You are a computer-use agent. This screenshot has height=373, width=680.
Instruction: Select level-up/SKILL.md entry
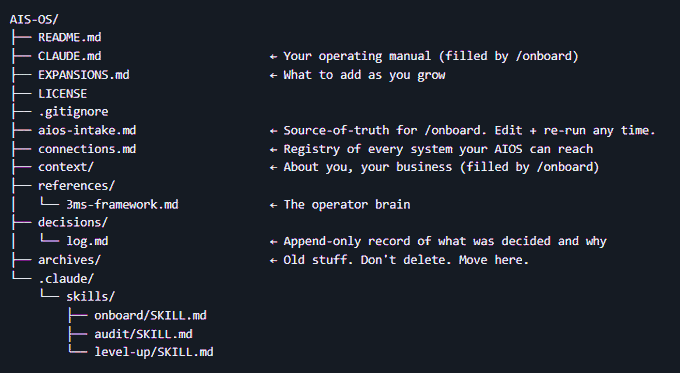[x=154, y=352]
